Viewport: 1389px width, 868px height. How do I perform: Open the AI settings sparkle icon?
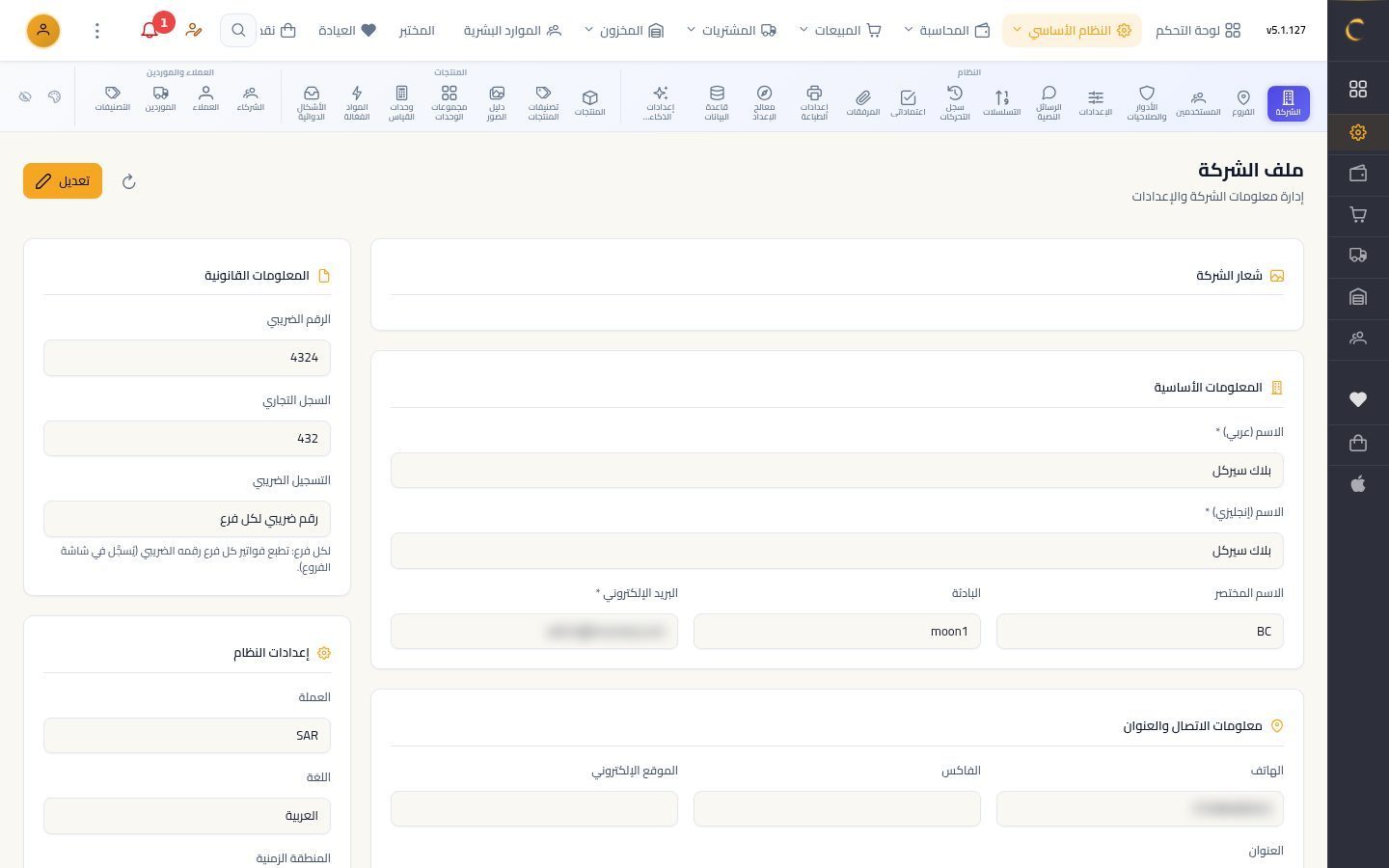pos(660,102)
